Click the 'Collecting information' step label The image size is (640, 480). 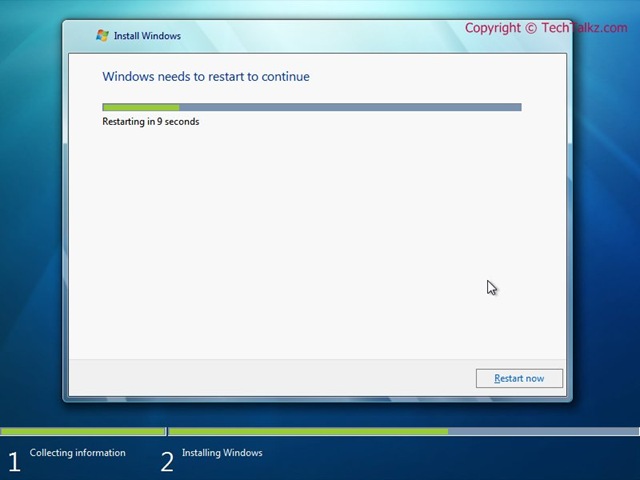(78, 453)
